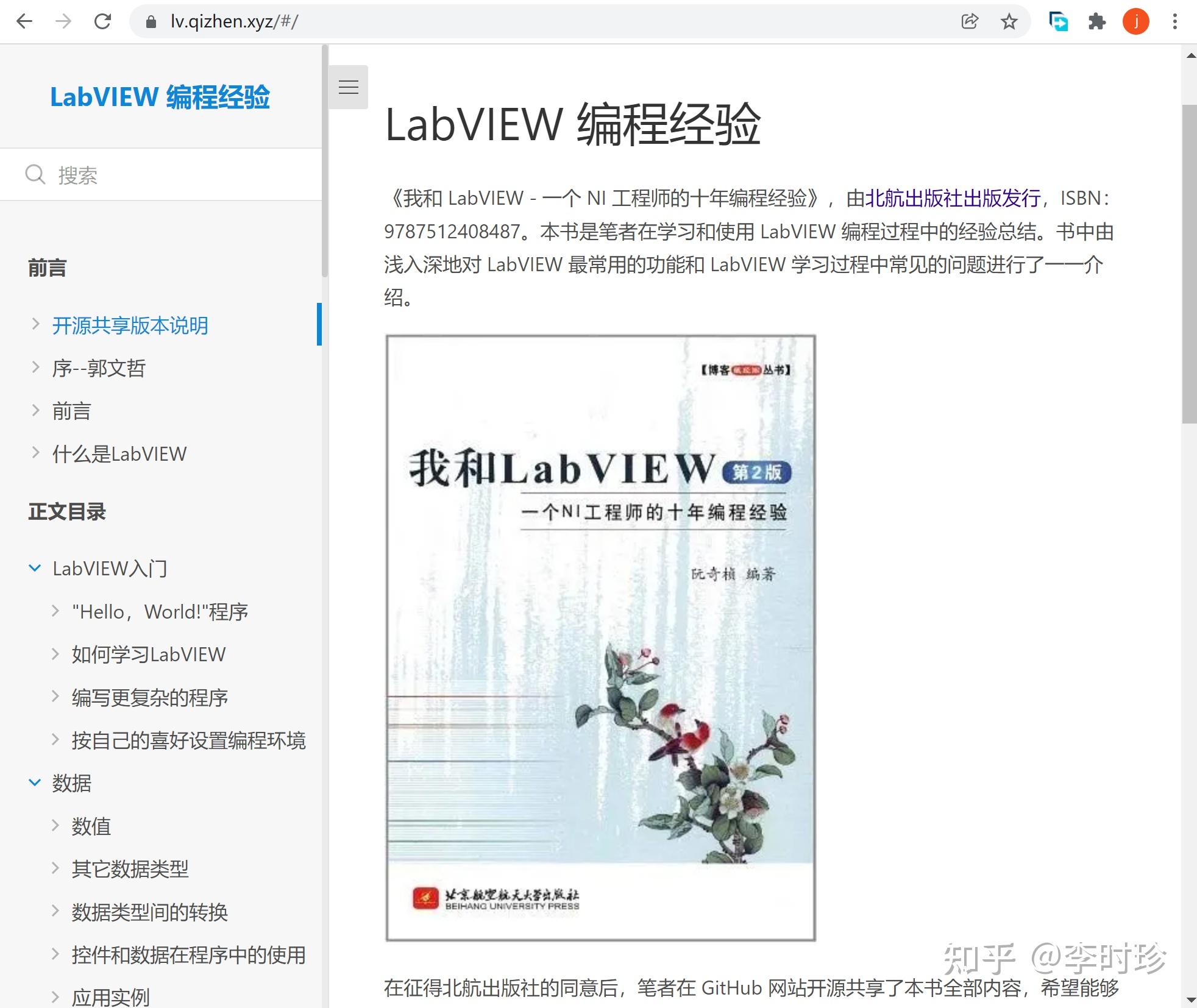Click the search magnifier in the sidebar
Screen dimensions: 1197x1008
coord(36,174)
